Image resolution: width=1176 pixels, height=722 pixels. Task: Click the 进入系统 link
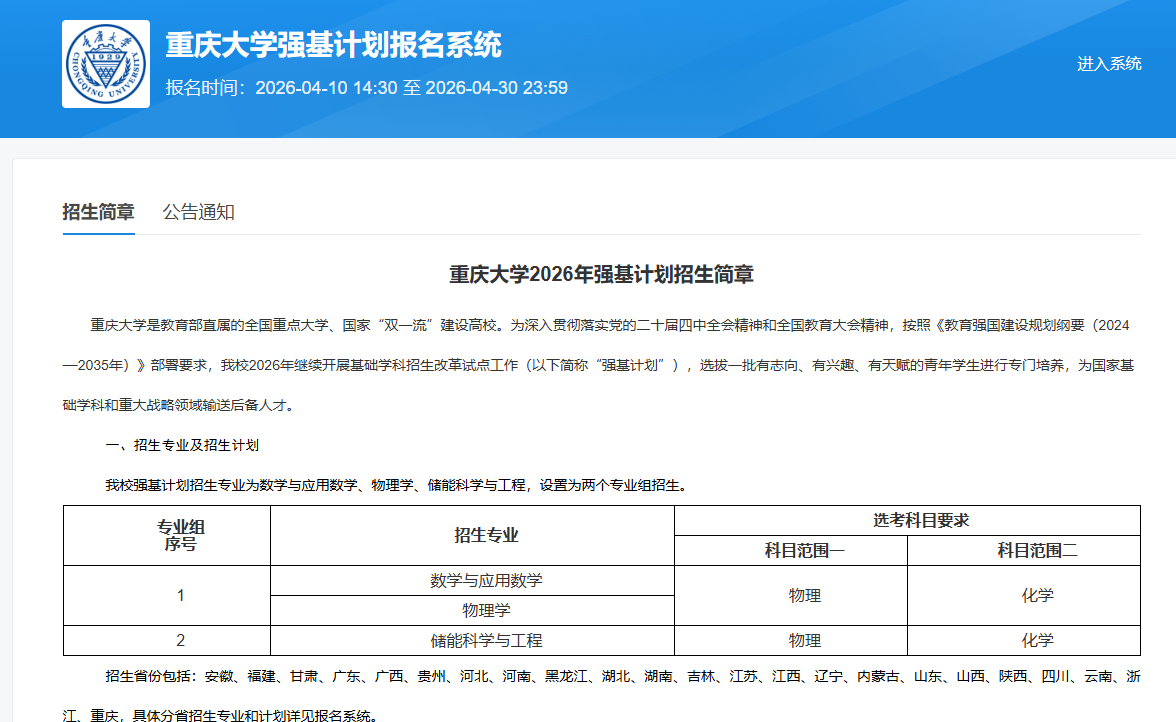(1109, 64)
